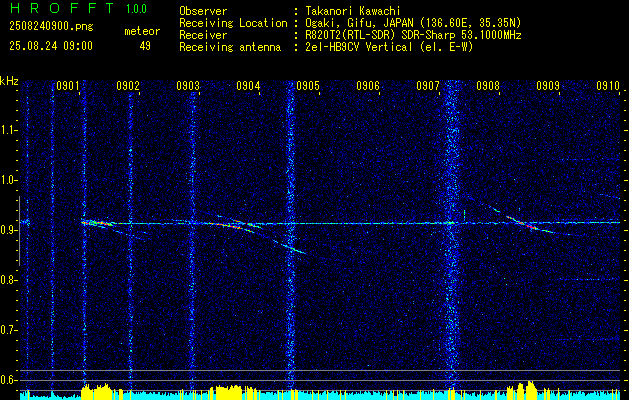Select the 0.7 kHz axis label
This screenshot has height=400, width=629.
(x=9, y=330)
